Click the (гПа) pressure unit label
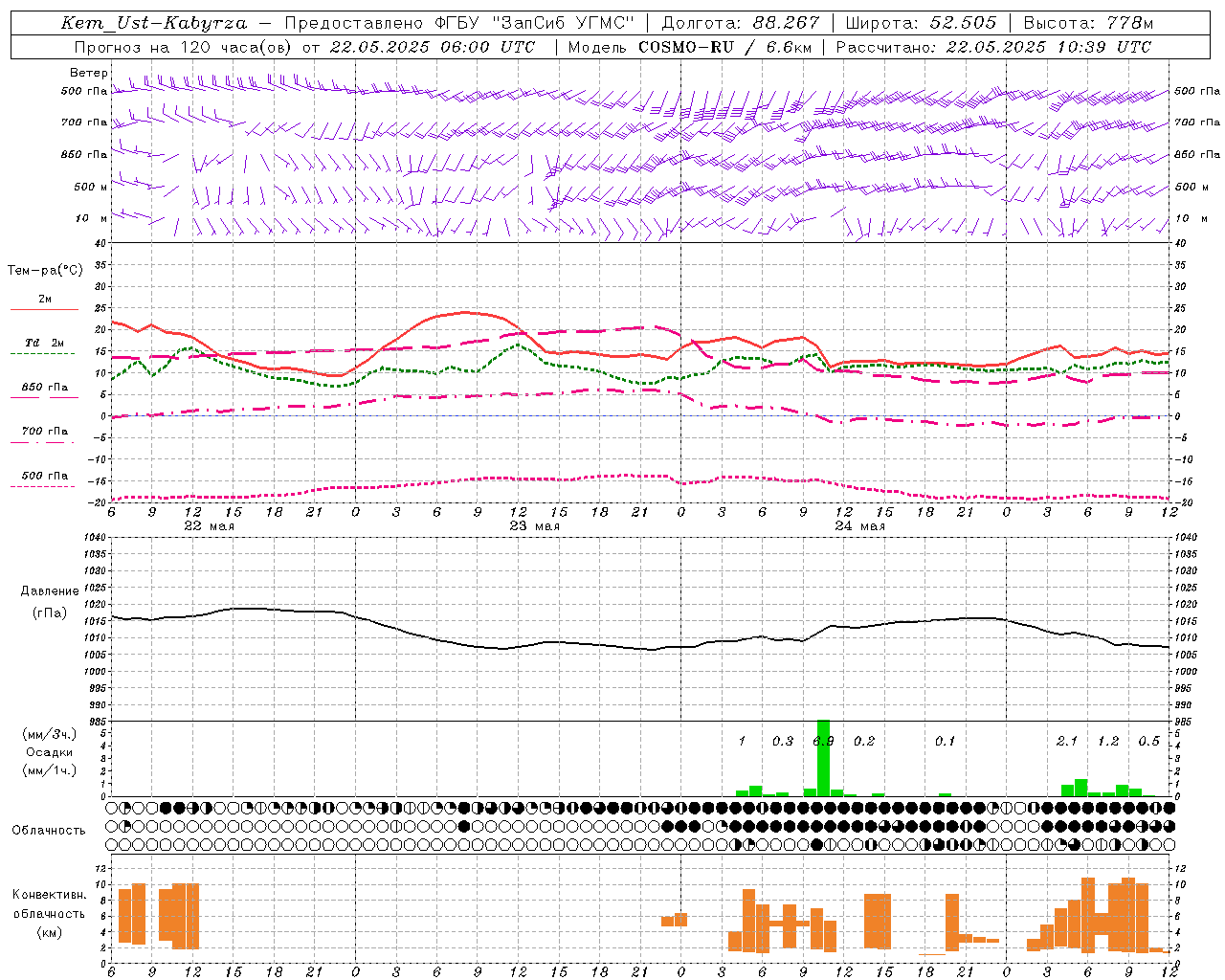The image size is (1225, 980). coord(50,612)
